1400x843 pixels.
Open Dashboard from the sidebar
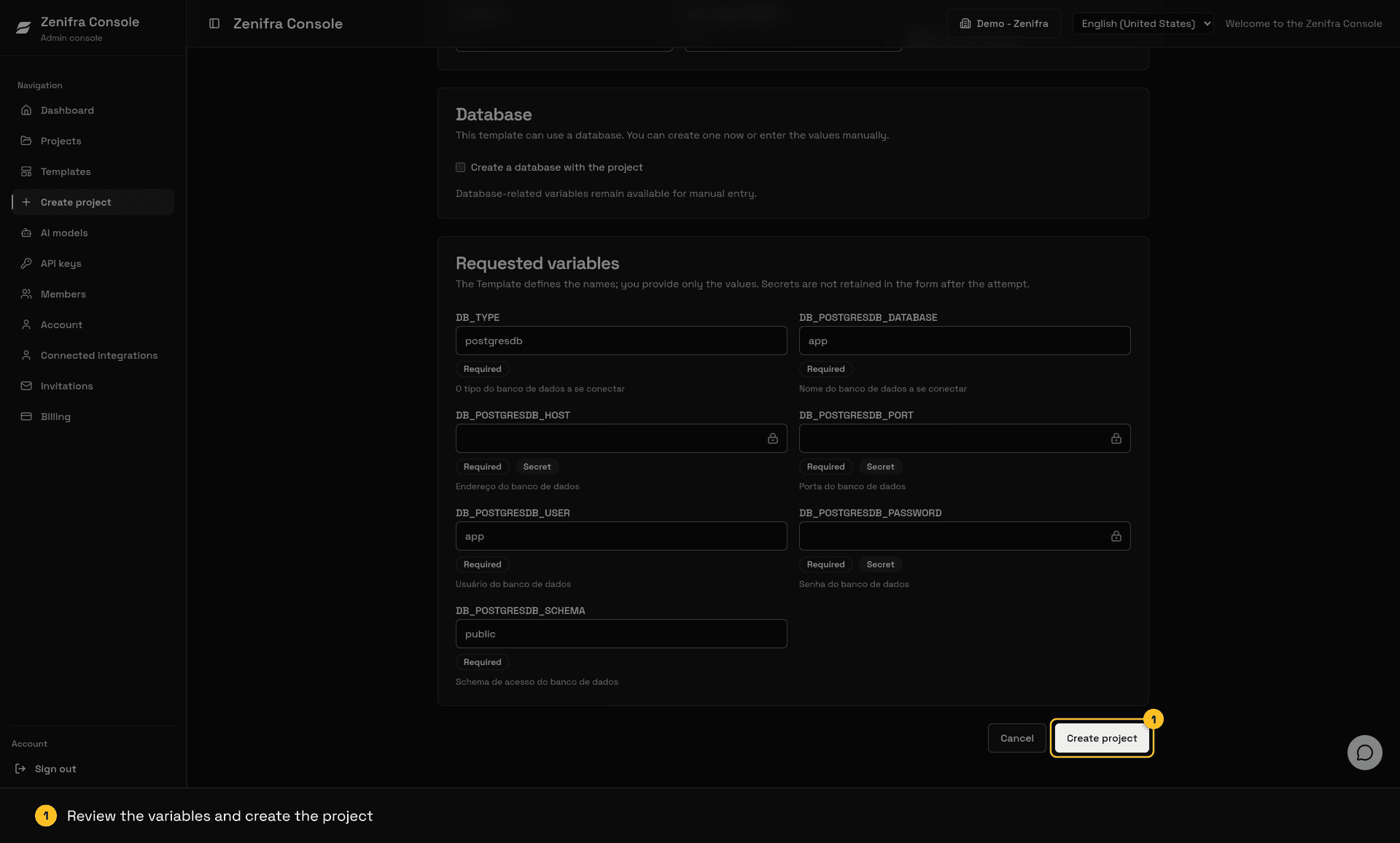pyautogui.click(x=93, y=110)
